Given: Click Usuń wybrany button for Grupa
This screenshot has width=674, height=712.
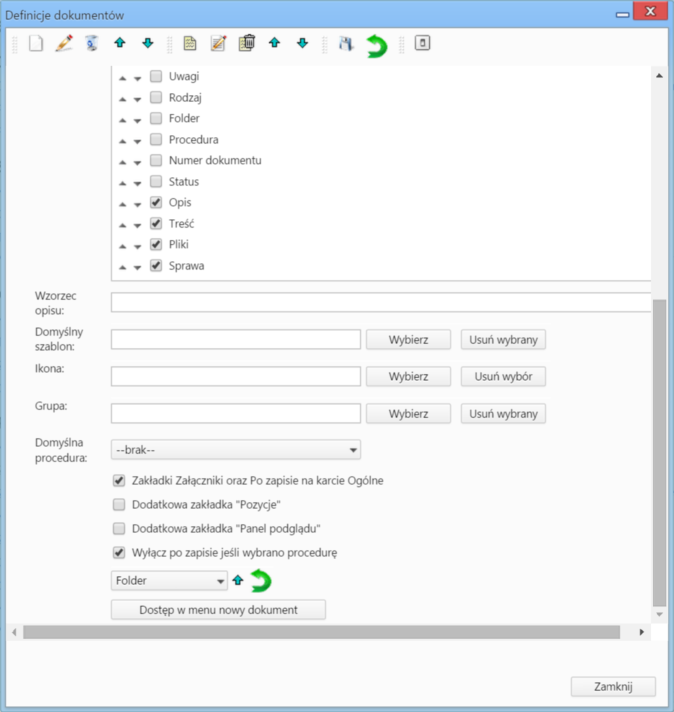Looking at the screenshot, I should pos(503,414).
